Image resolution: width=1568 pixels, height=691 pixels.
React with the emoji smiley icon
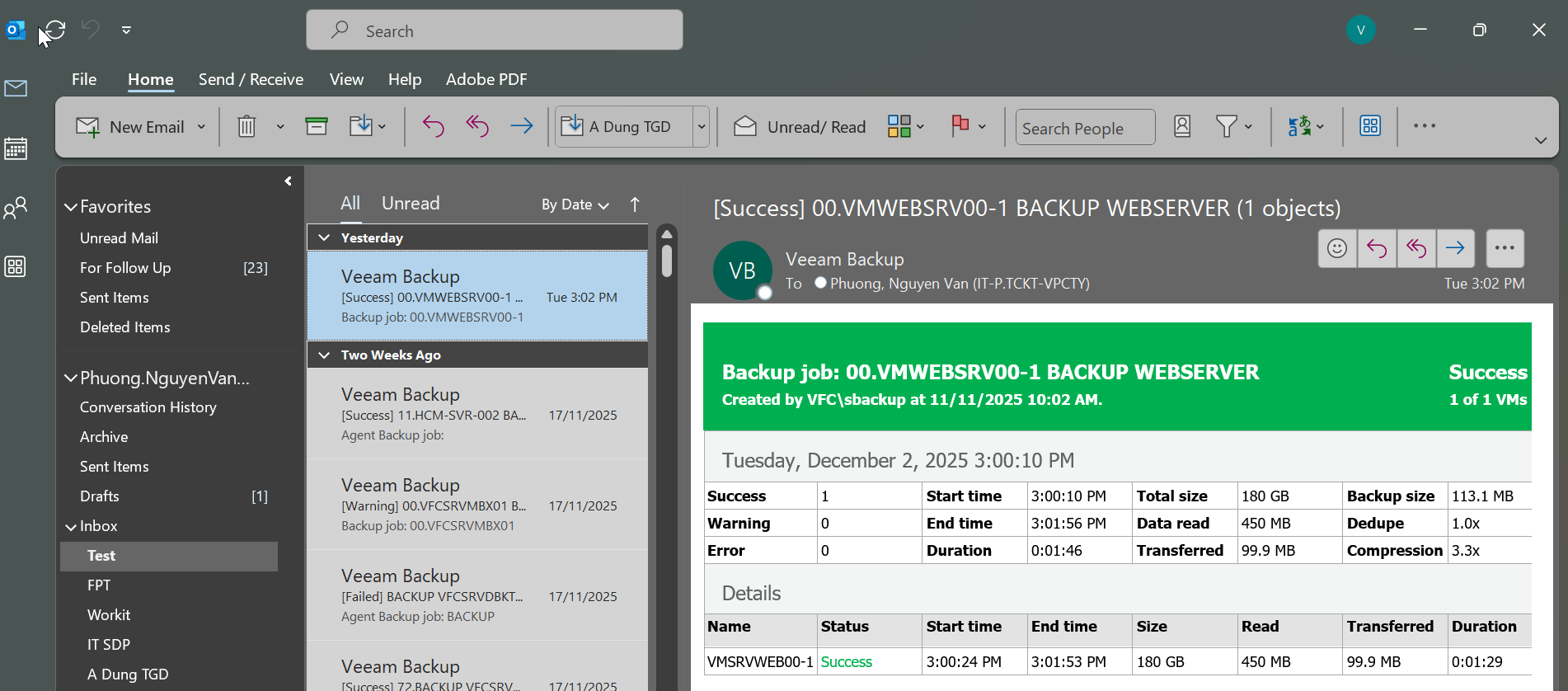[1336, 248]
